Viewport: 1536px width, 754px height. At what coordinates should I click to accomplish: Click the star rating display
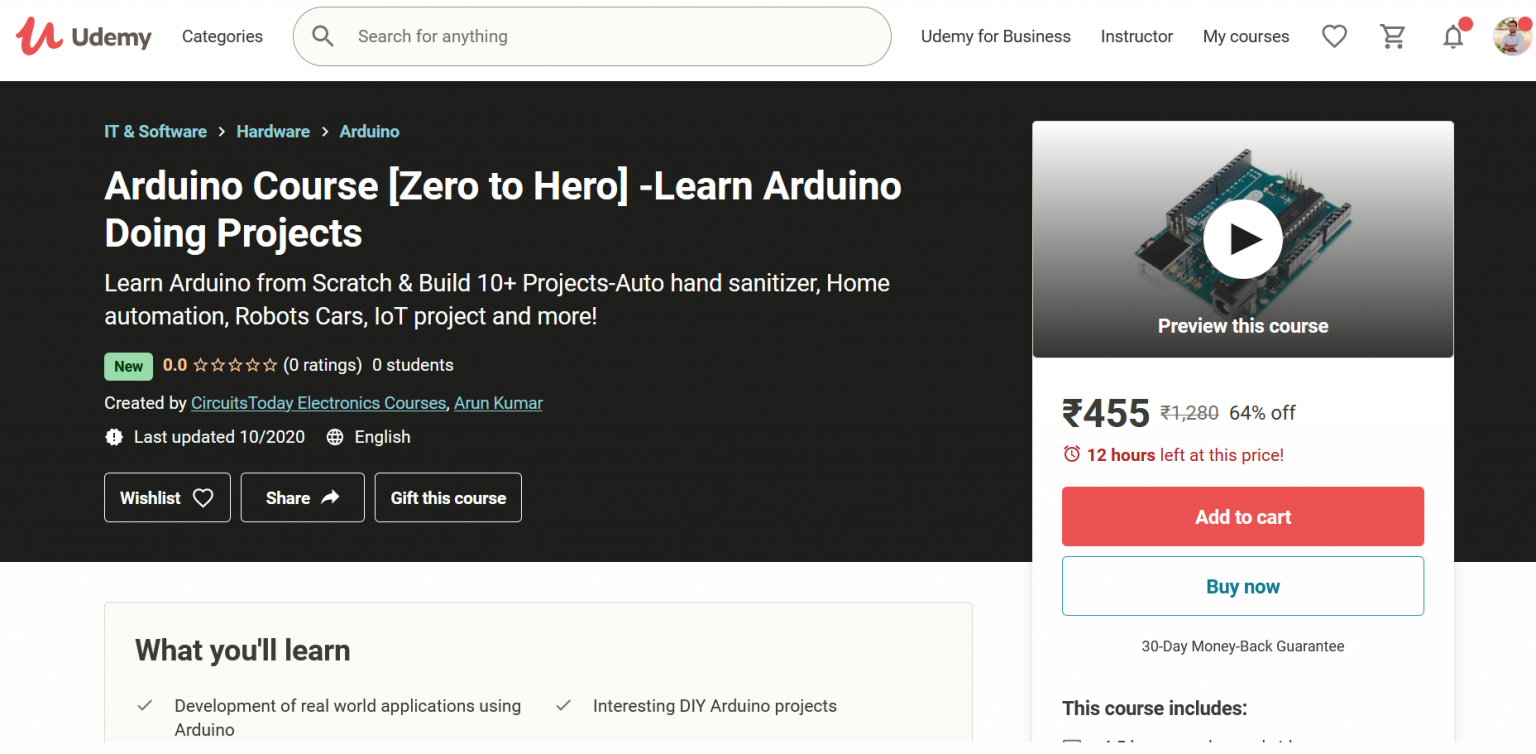pos(235,365)
